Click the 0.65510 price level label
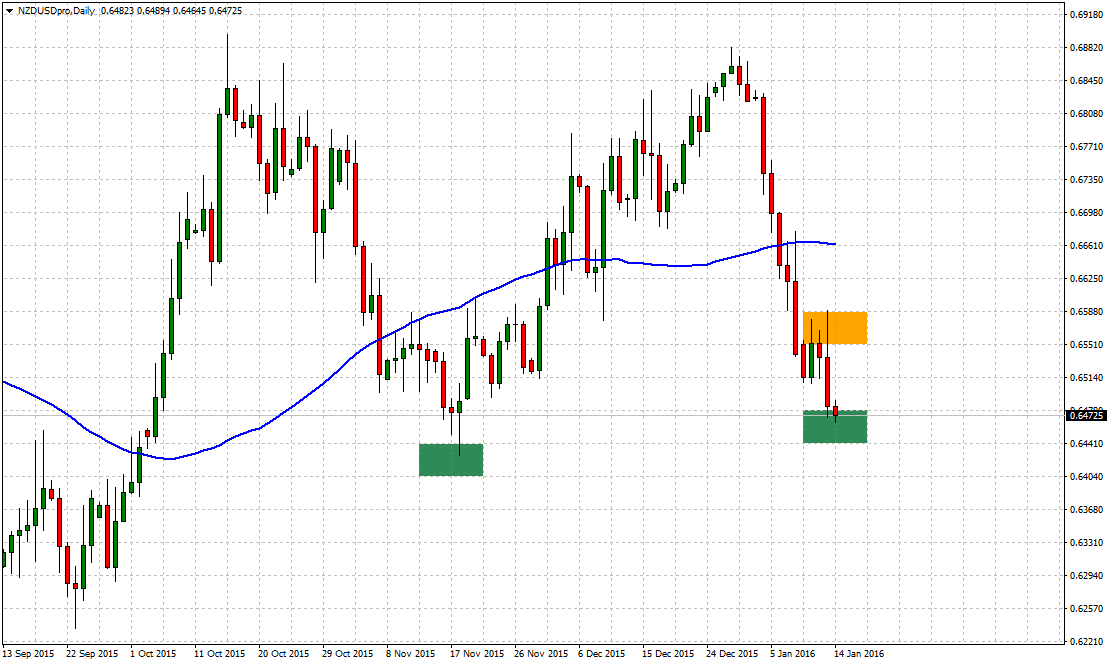Viewport: 1107px width, 665px height. click(1086, 345)
